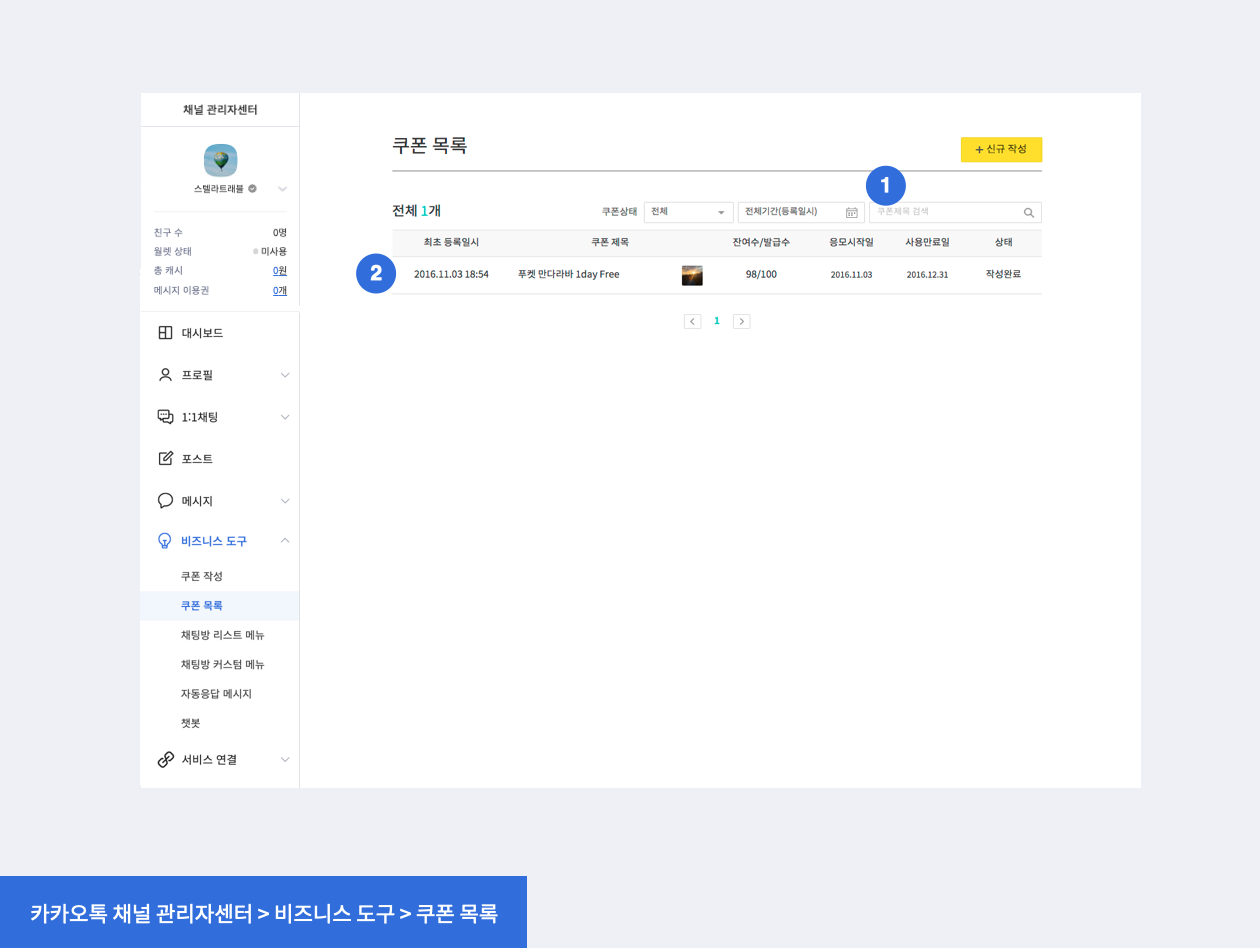Image resolution: width=1260 pixels, height=948 pixels.
Task: Select 쿠폰 작성 submenu item
Action: 202,576
